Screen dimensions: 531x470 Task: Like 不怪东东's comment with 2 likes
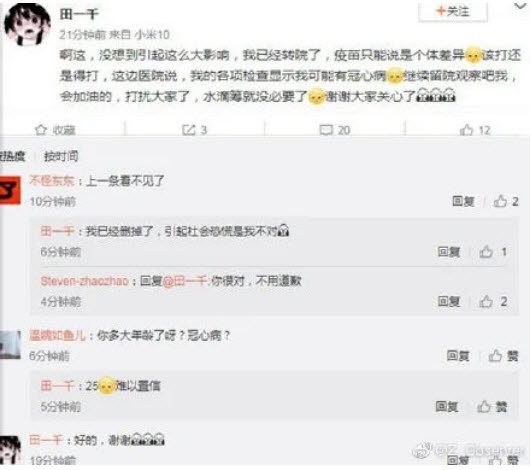(x=500, y=201)
